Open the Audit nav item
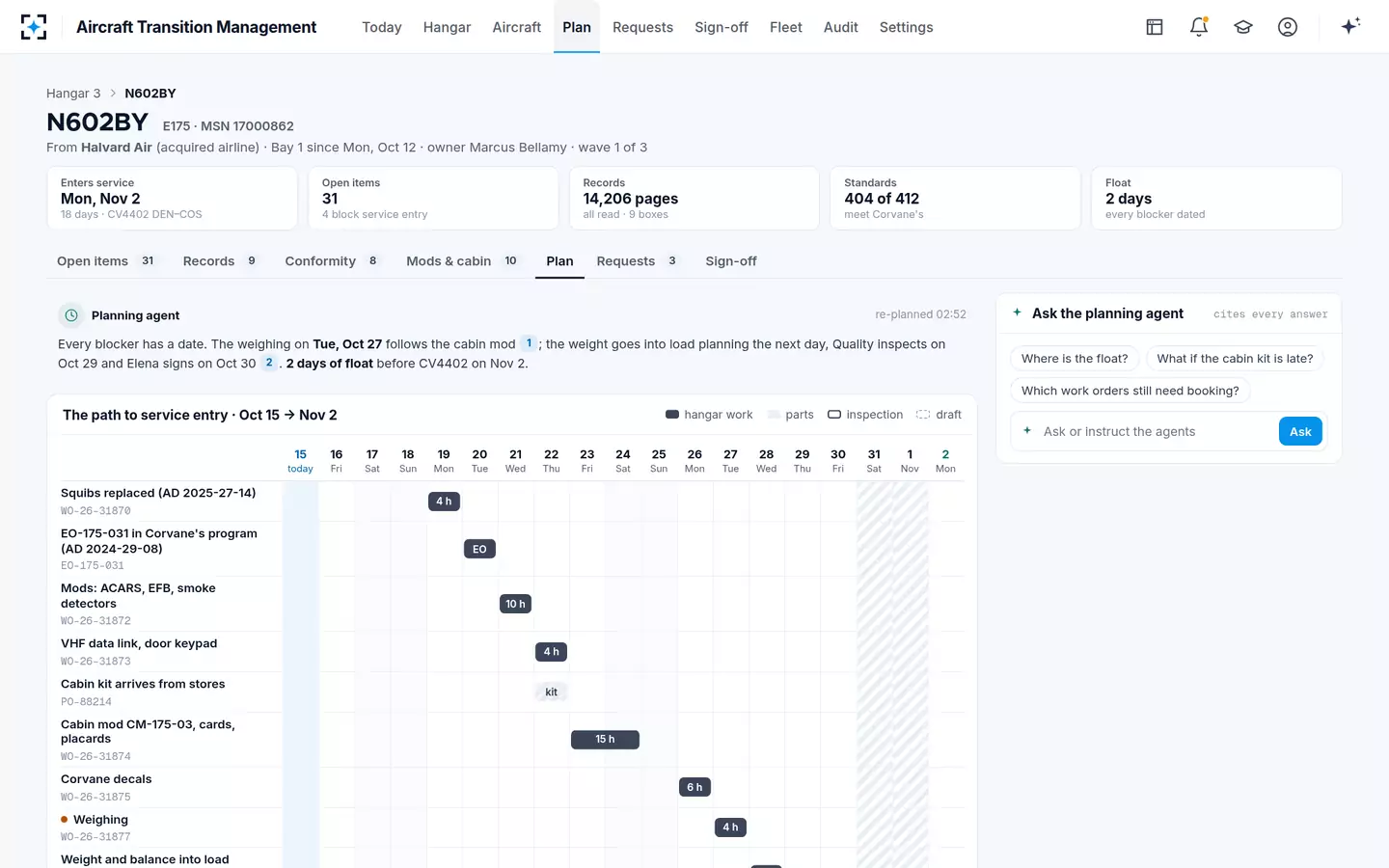Screen dimensions: 1389x868 (840, 27)
